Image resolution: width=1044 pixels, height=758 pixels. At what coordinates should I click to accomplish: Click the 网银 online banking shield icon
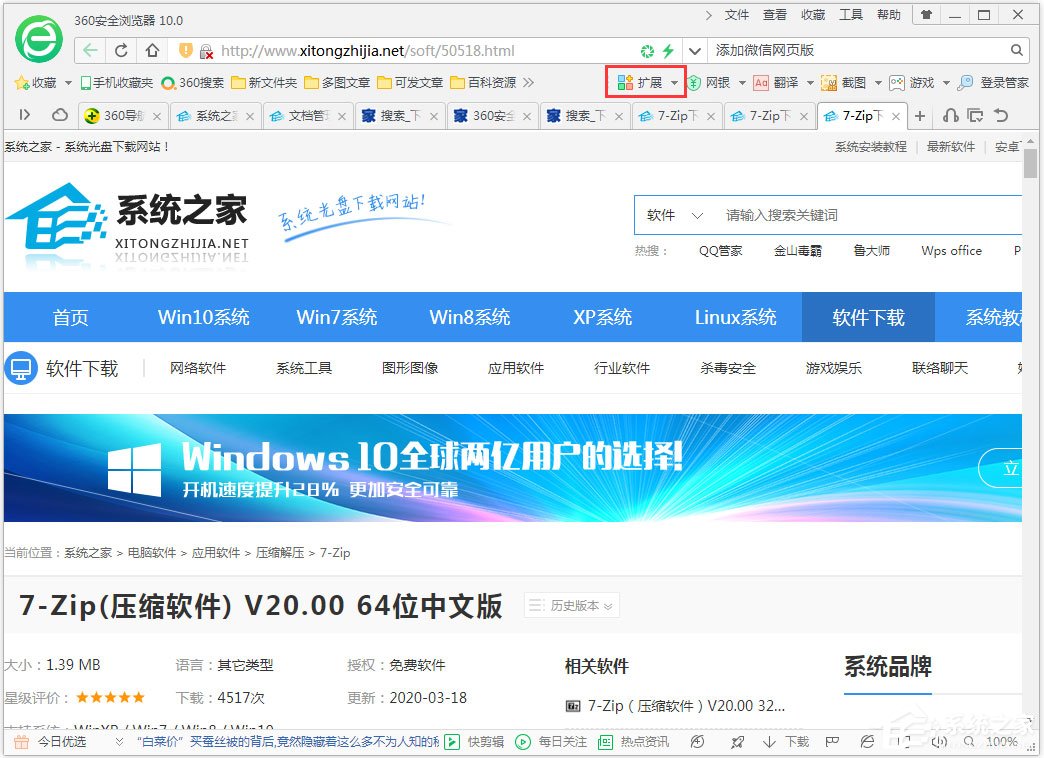coord(693,82)
